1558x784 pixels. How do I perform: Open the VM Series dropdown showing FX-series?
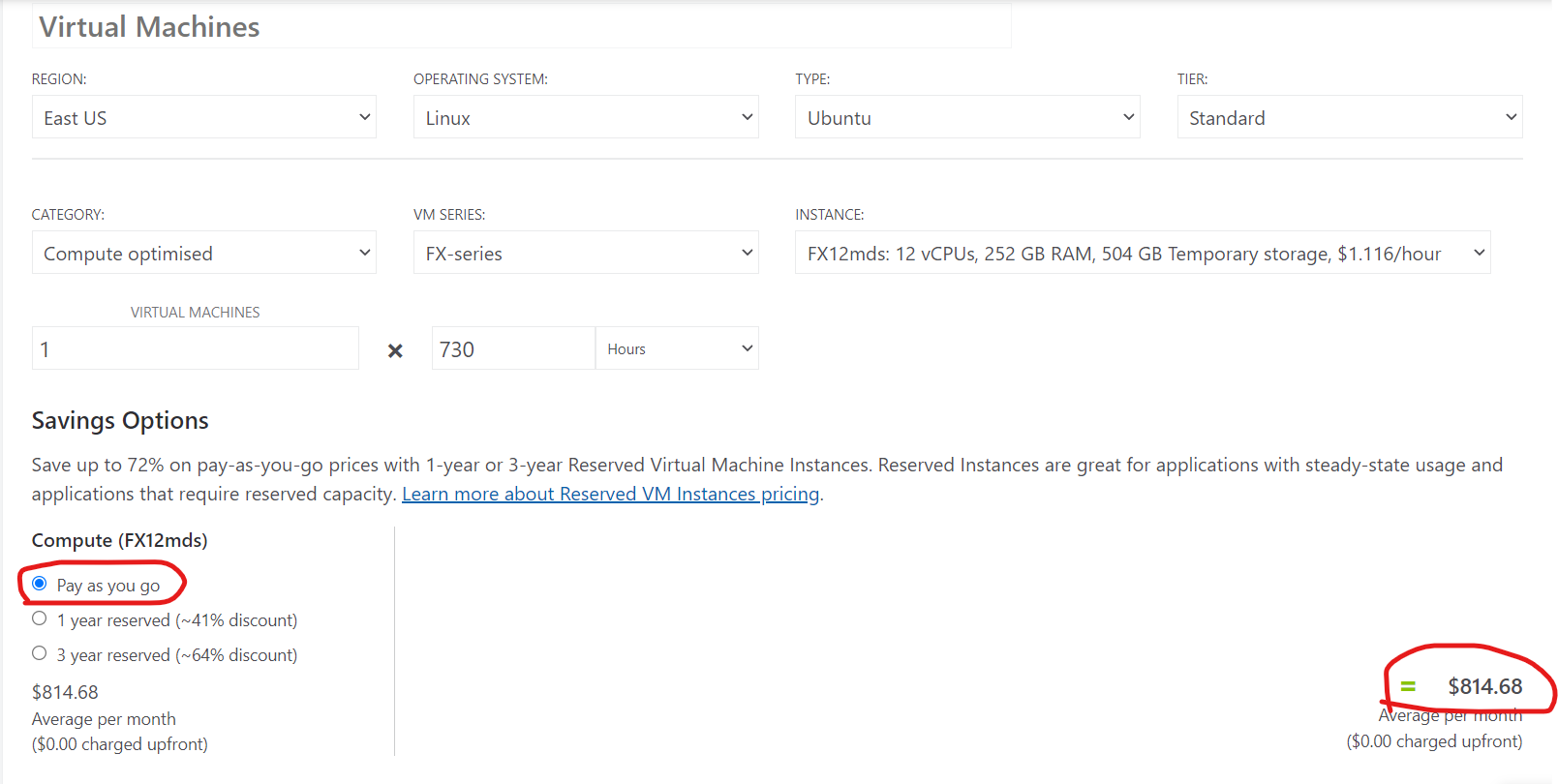point(586,253)
